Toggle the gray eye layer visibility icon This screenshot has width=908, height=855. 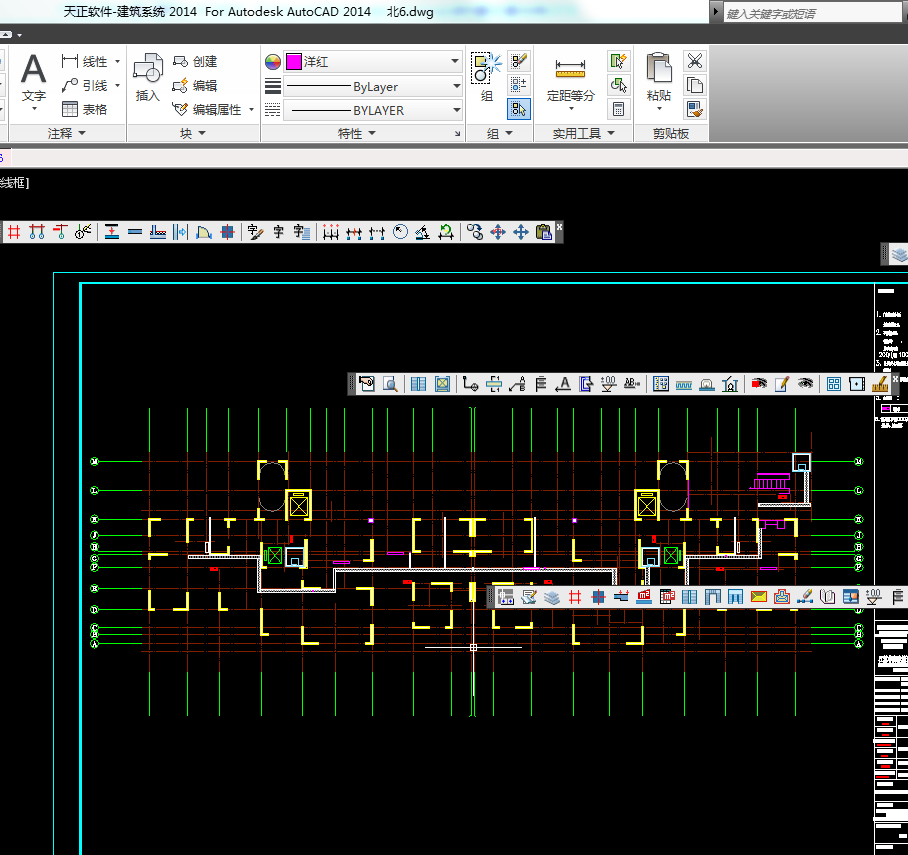[806, 384]
